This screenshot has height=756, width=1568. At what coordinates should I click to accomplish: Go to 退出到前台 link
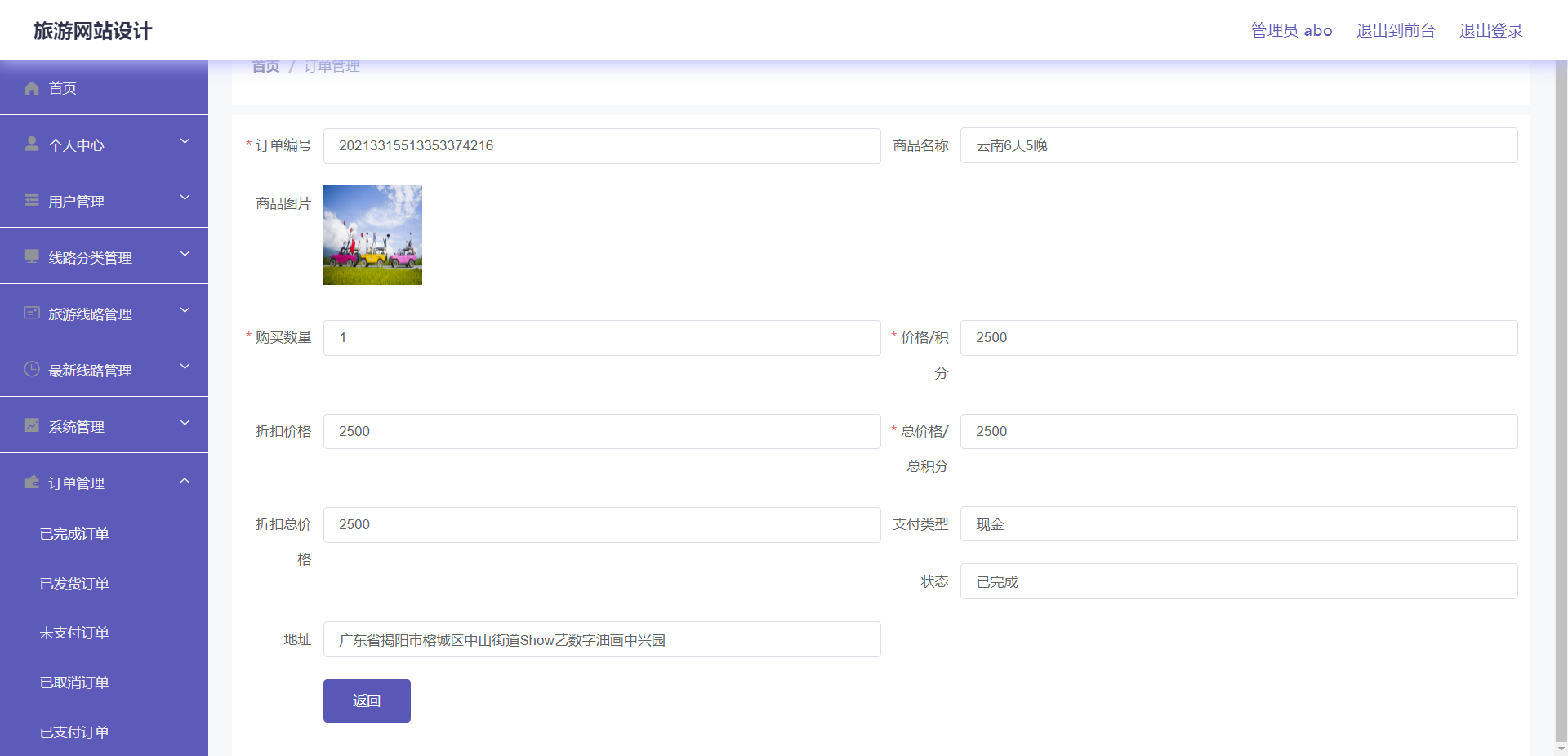(1396, 31)
